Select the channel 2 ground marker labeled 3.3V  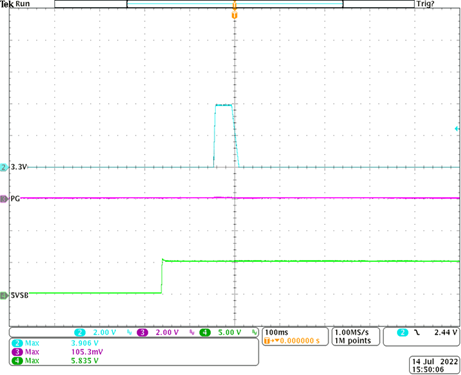click(4, 167)
